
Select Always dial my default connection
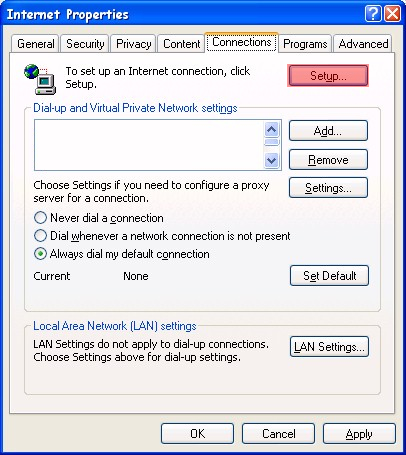(x=40, y=254)
